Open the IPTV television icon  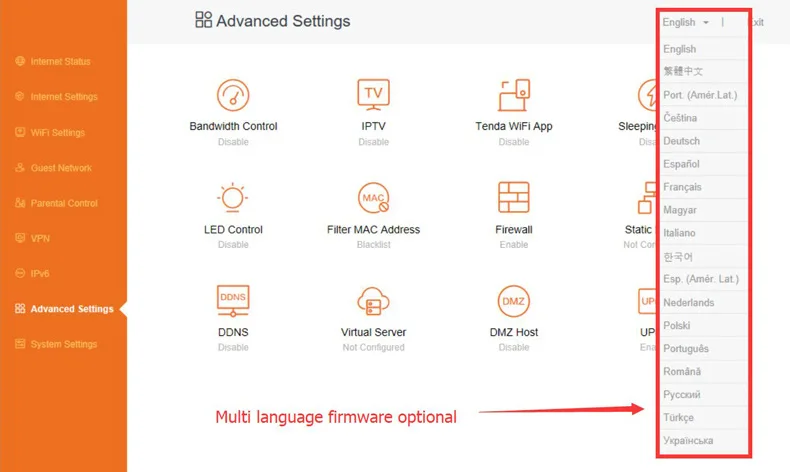click(x=373, y=95)
